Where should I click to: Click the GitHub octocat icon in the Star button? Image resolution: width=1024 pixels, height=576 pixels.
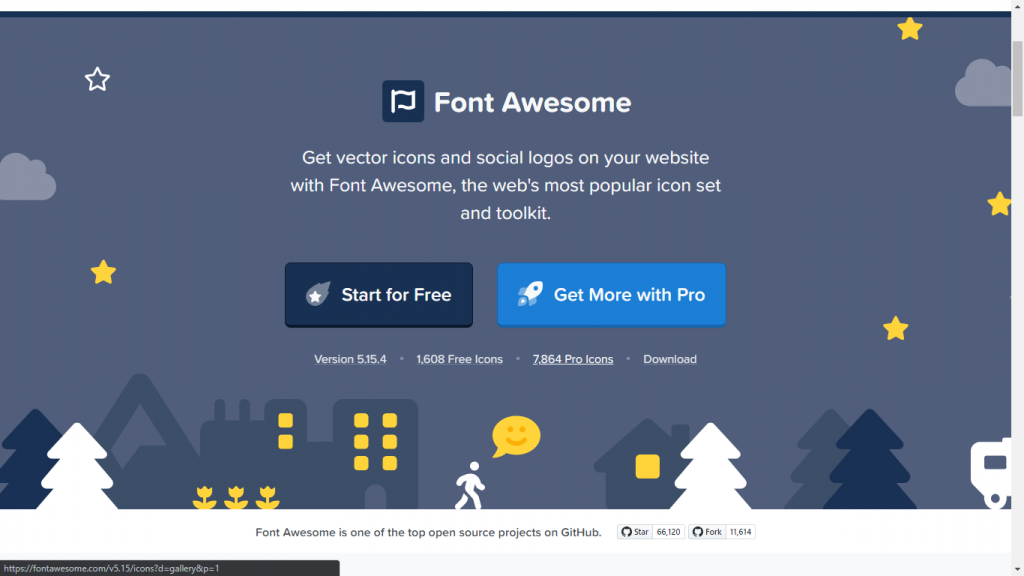coord(626,532)
